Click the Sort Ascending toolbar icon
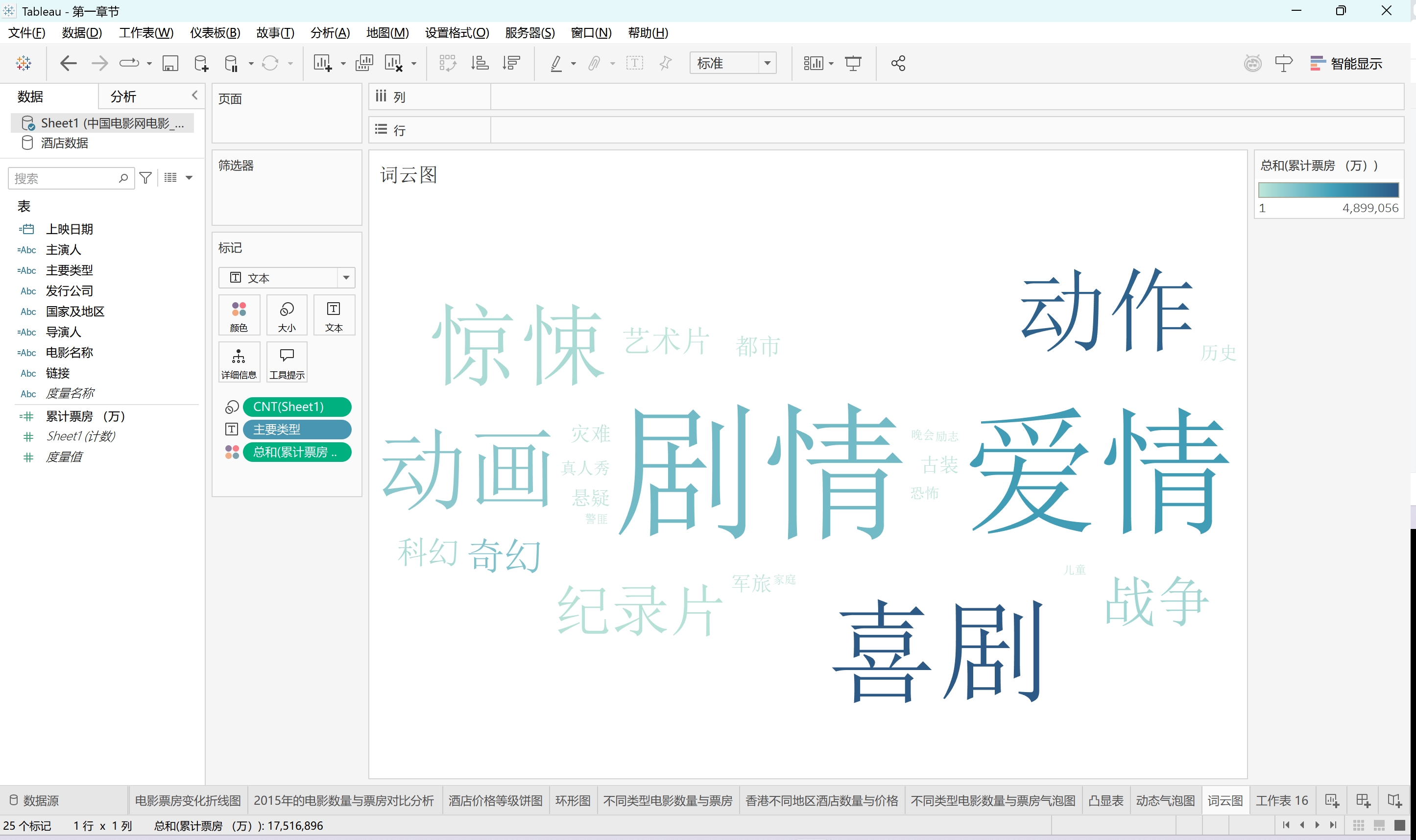Viewport: 1416px width, 840px height. (480, 63)
